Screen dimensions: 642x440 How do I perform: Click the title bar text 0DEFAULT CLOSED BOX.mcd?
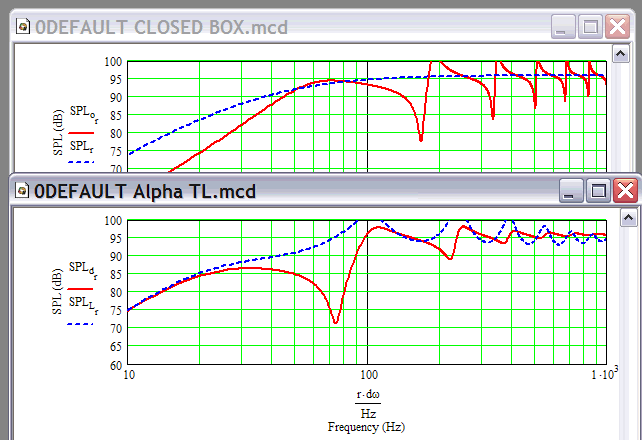coord(161,27)
